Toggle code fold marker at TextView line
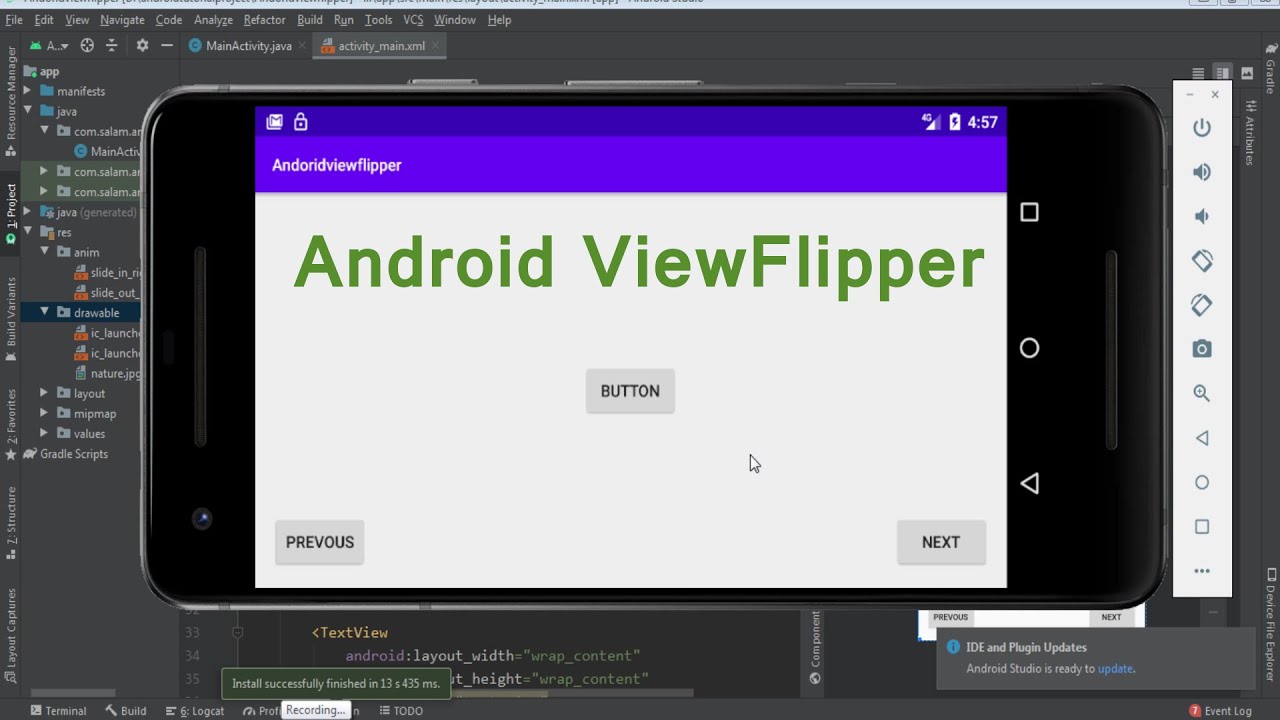The width and height of the screenshot is (1280, 720). click(x=237, y=632)
